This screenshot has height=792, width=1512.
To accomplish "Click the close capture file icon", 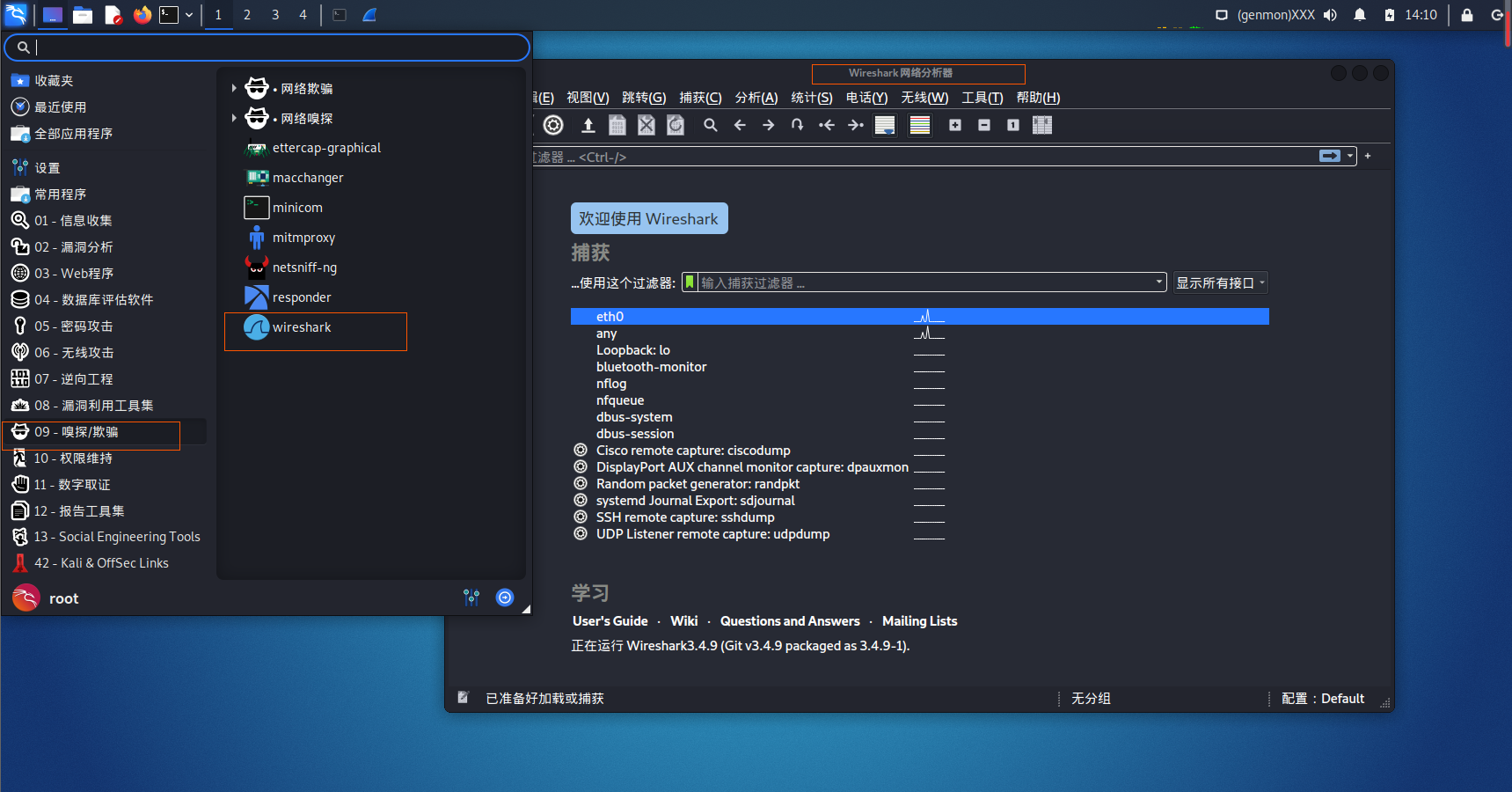I will (x=646, y=125).
